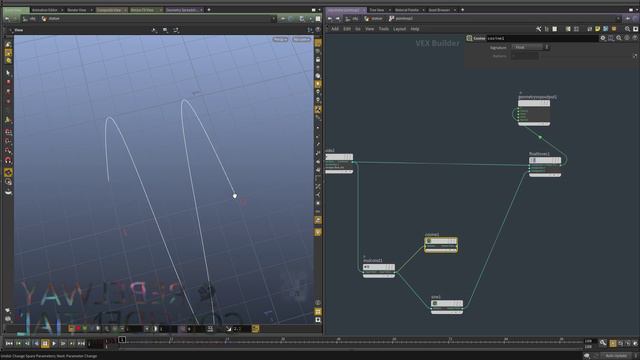This screenshot has height=360, width=640.
Task: Open the Layout menu in network editor
Action: 399,29
